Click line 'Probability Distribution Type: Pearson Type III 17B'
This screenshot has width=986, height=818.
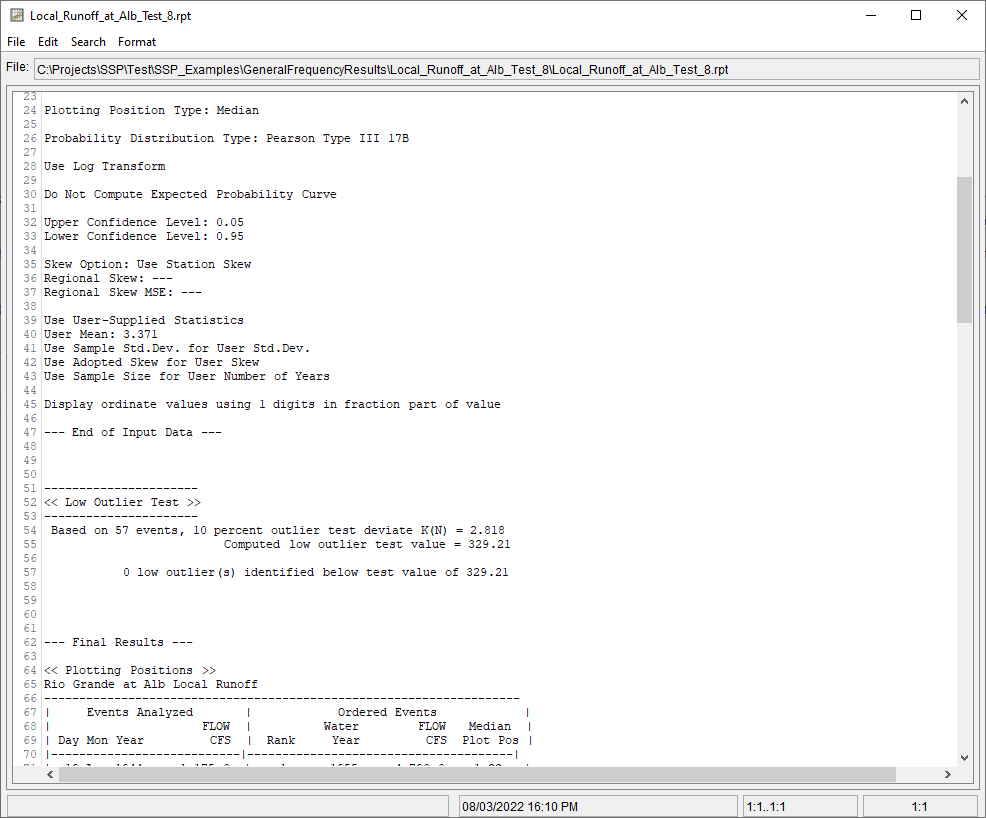point(226,138)
